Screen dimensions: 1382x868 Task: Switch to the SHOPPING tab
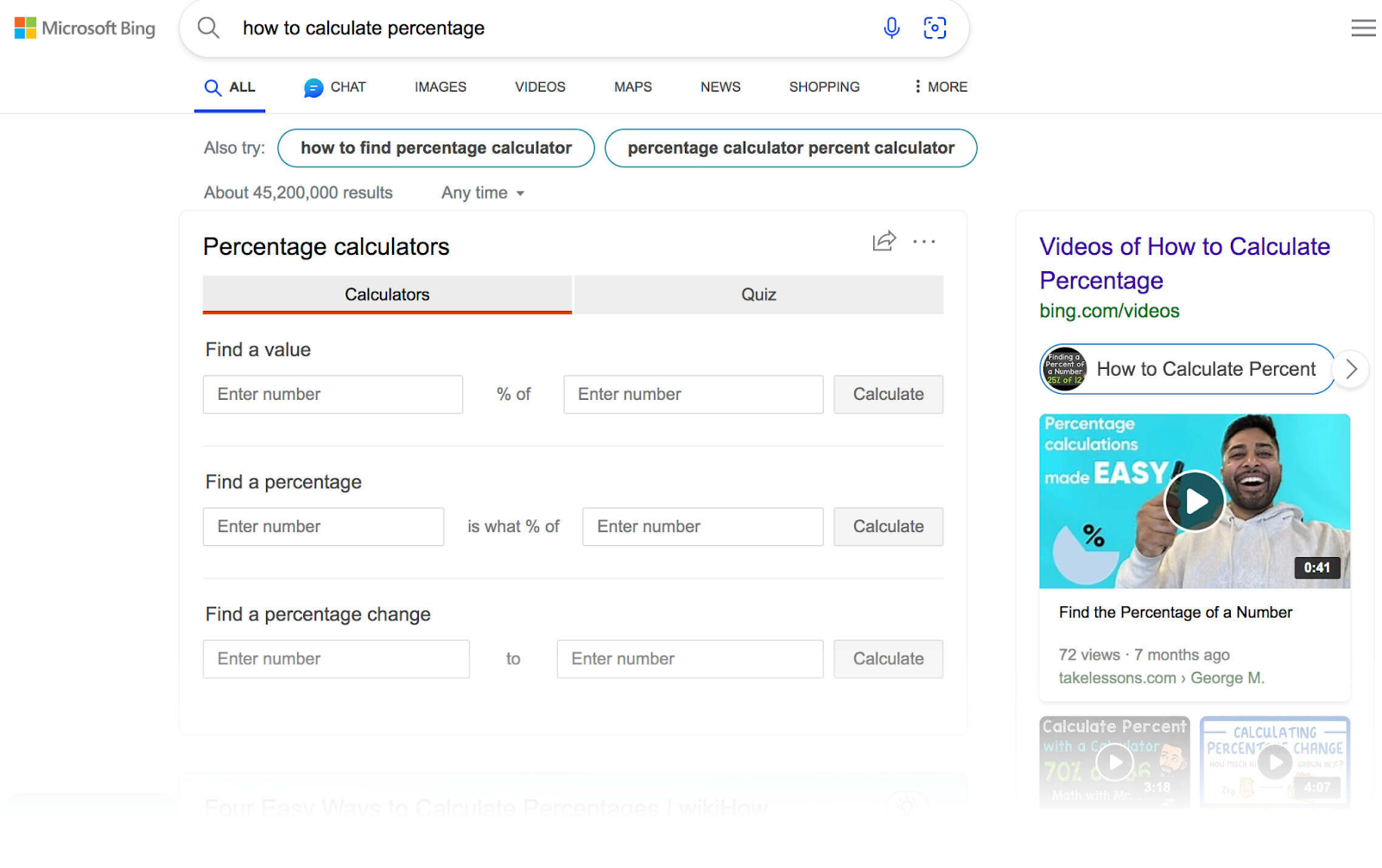[824, 87]
